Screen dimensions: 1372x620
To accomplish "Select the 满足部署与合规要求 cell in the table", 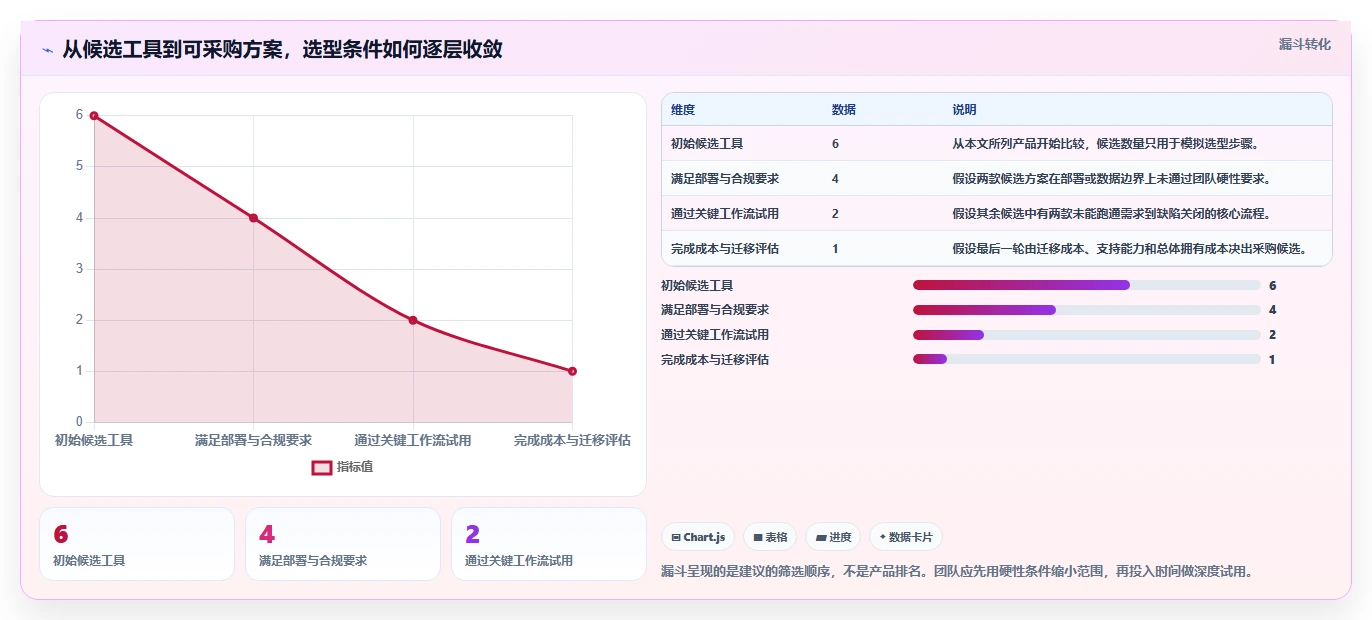I will pos(725,179).
